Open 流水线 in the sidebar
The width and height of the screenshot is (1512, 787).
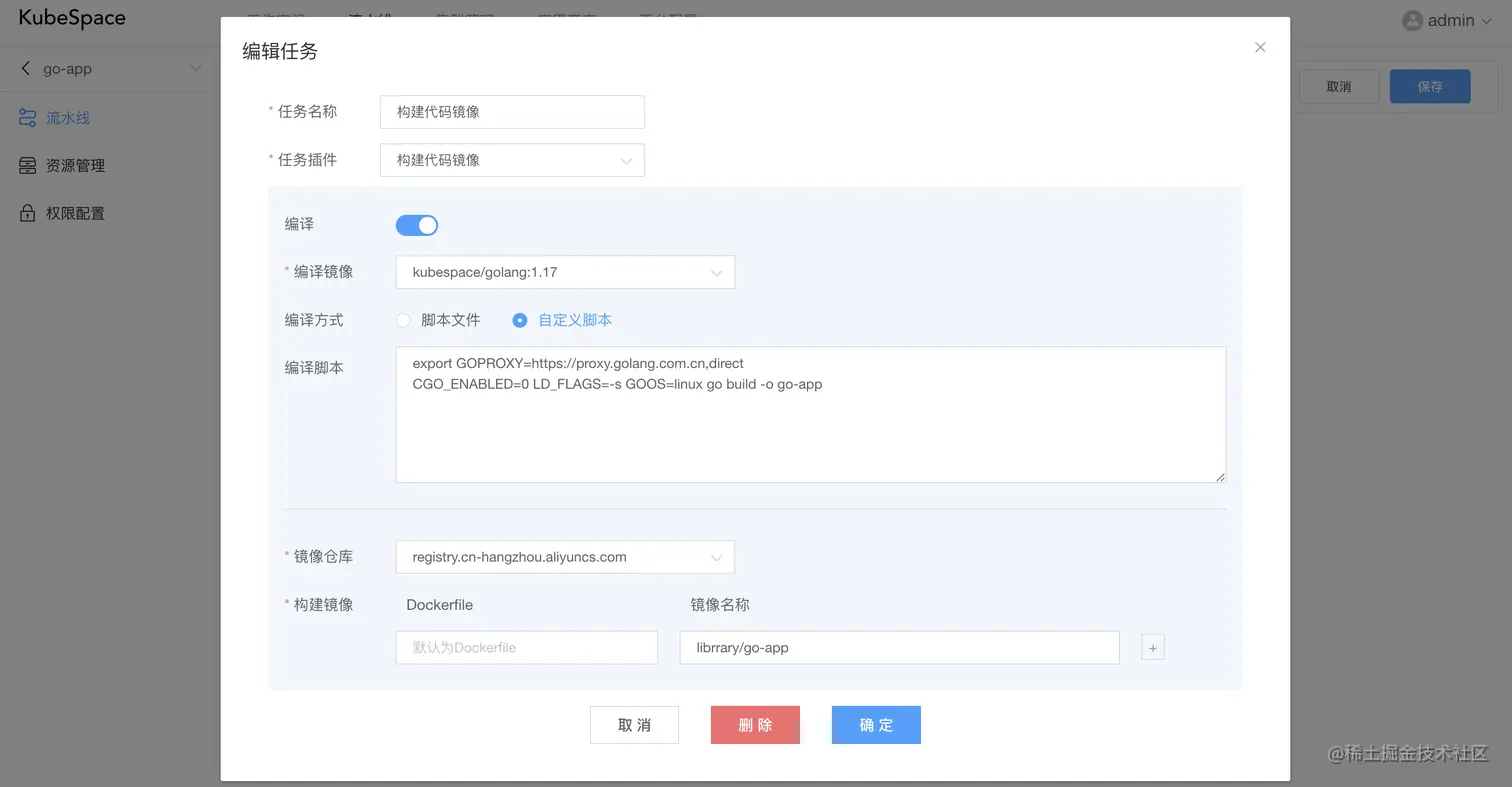(x=68, y=118)
